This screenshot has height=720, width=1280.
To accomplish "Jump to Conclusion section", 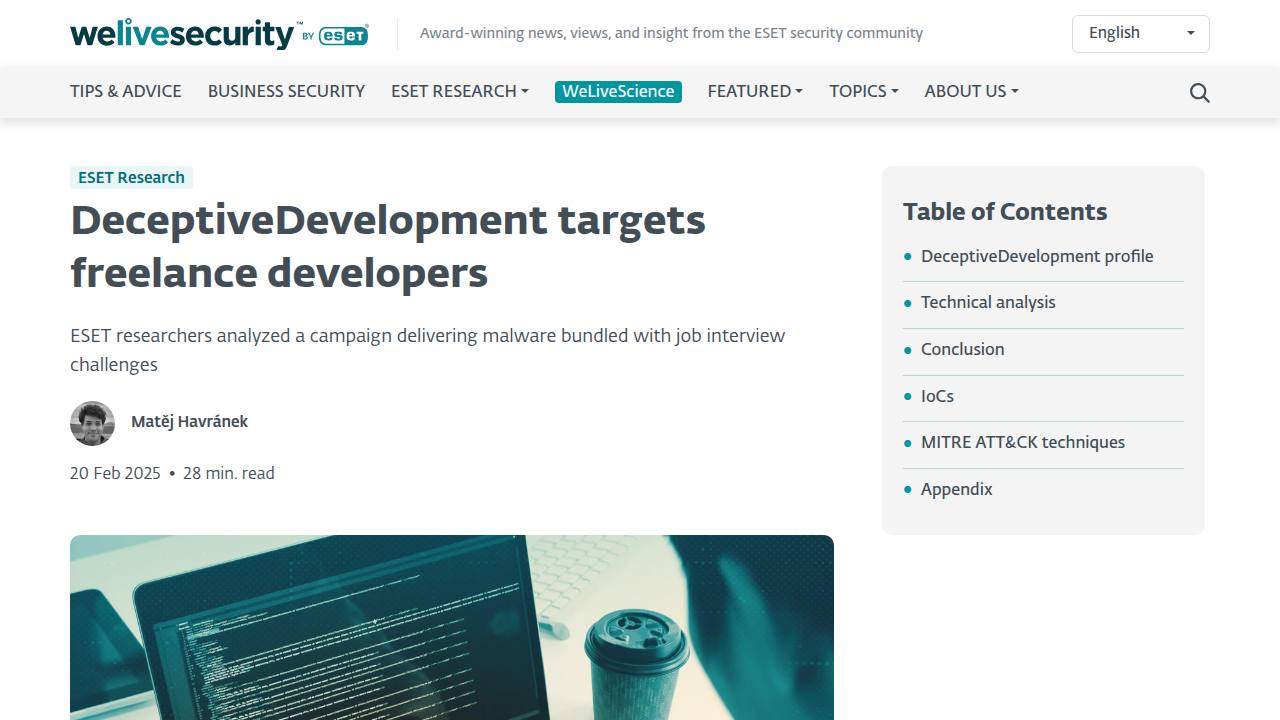I will pyautogui.click(x=962, y=349).
